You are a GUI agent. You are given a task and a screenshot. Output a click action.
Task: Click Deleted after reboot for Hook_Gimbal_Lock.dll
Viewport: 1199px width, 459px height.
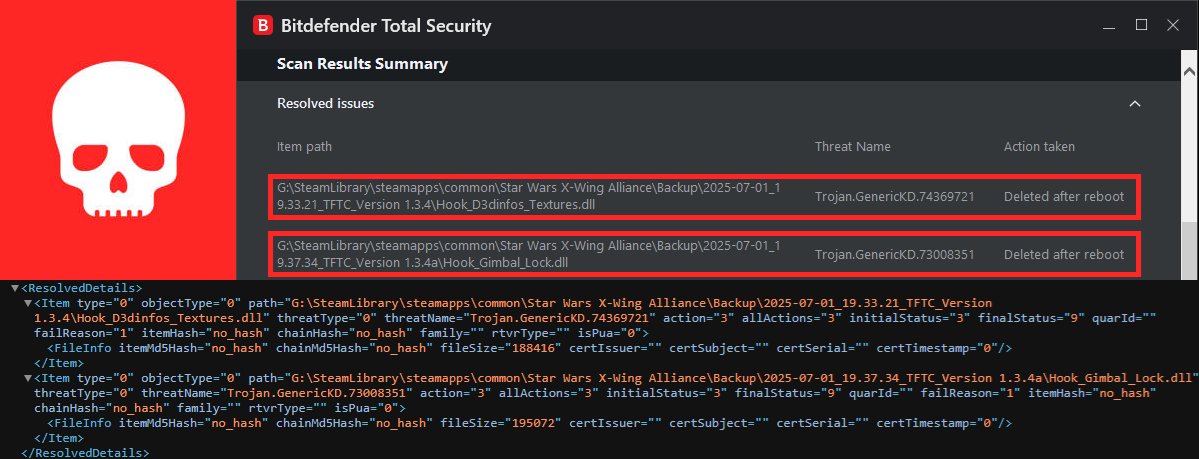coord(1064,255)
